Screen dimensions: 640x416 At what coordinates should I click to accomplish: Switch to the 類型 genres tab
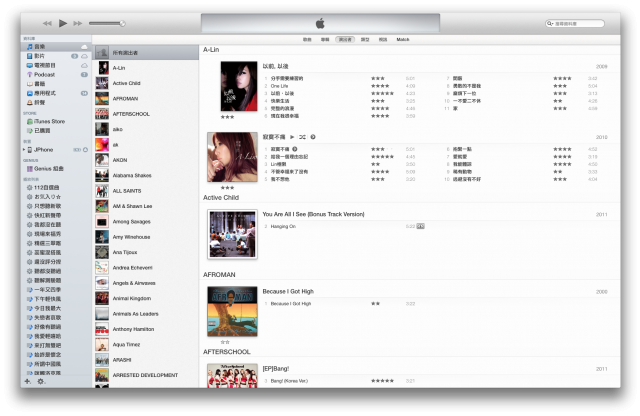coord(365,40)
